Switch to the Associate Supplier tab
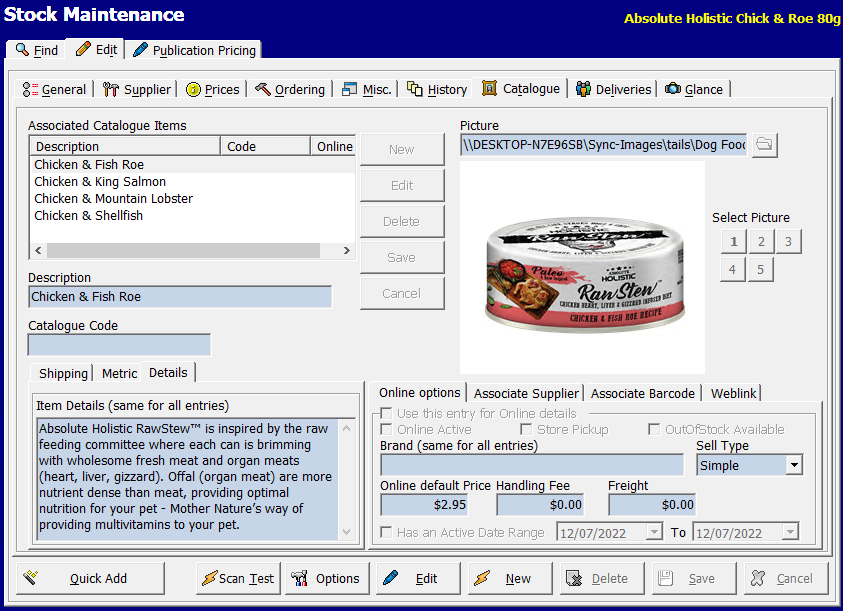 tap(526, 393)
